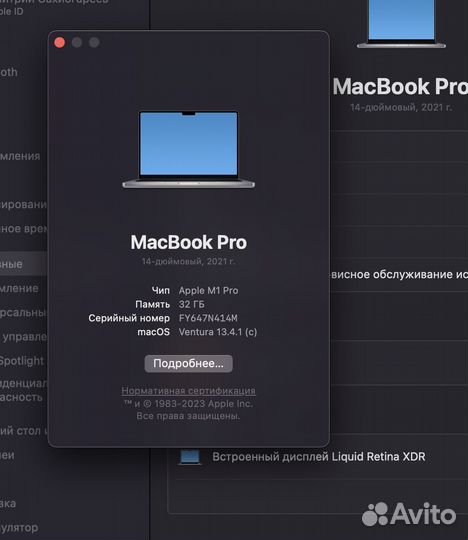The height and width of the screenshot is (540, 468).
Task: Click the MacBook image in System Settings window
Action: coord(401,23)
